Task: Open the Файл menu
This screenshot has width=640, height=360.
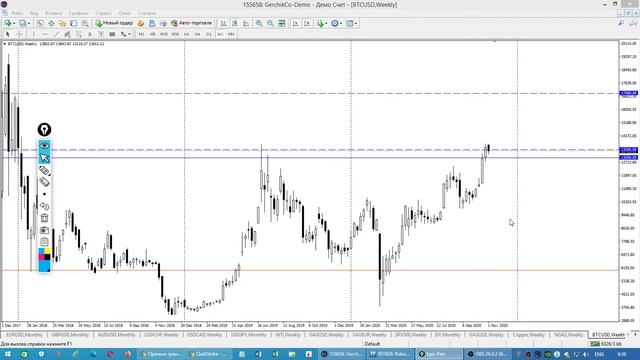Action: 17,13
